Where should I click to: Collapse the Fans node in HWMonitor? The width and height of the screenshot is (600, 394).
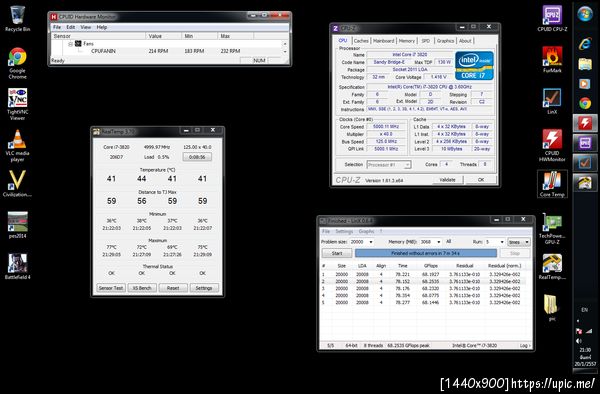point(70,44)
